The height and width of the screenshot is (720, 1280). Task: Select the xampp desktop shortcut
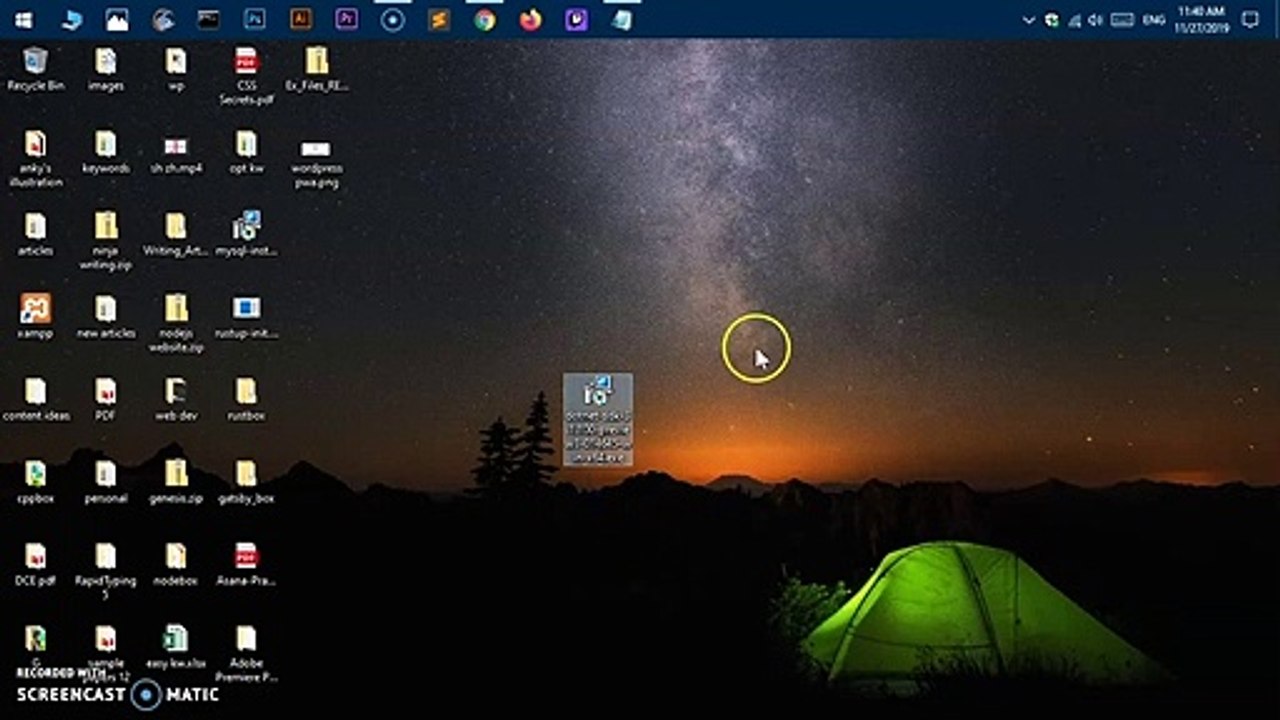pyautogui.click(x=36, y=317)
